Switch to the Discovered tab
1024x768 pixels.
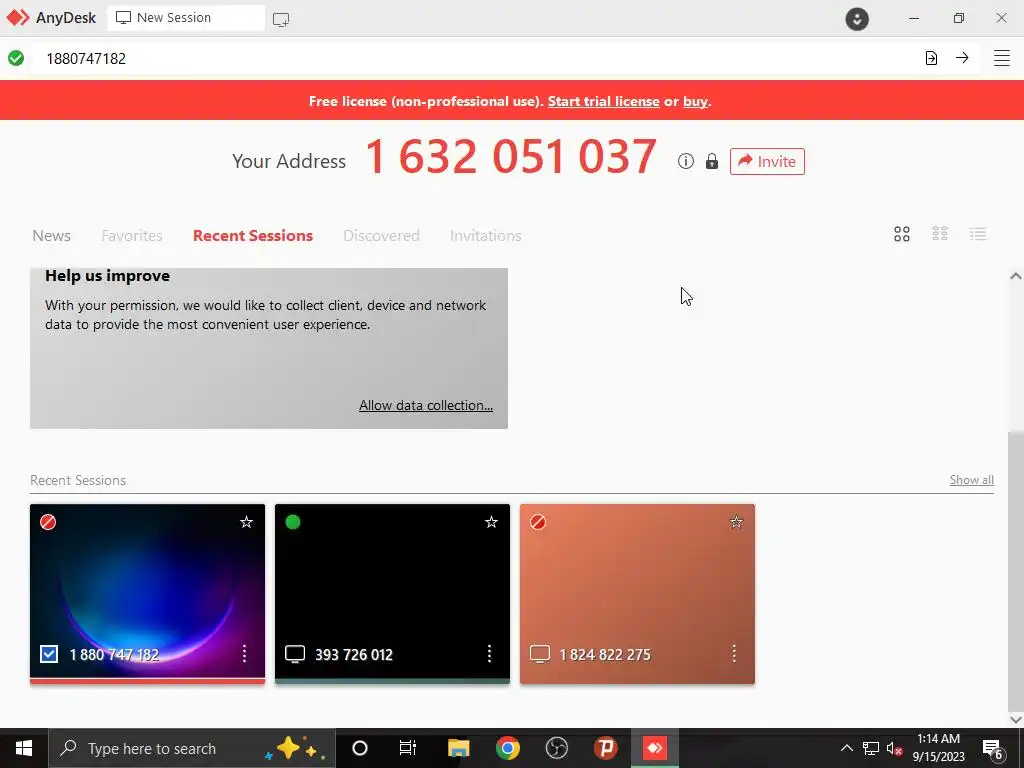point(381,236)
